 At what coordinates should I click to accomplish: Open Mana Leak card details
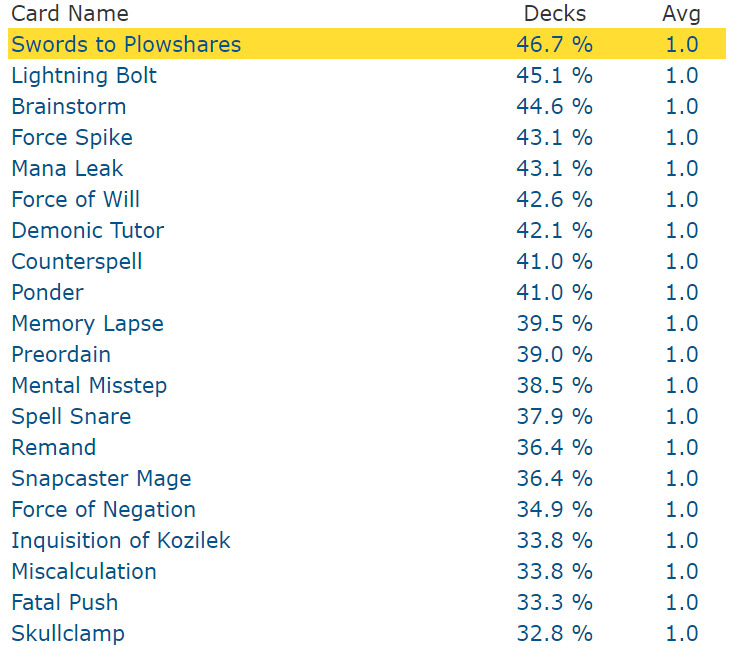tap(67, 168)
